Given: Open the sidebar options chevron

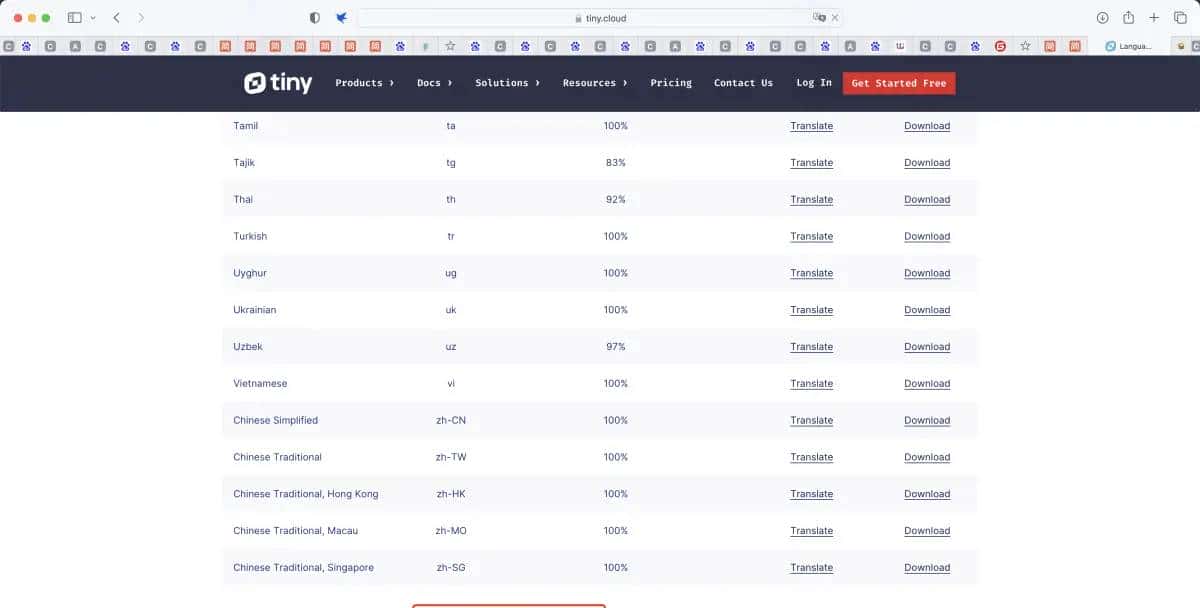Looking at the screenshot, I should 93,18.
